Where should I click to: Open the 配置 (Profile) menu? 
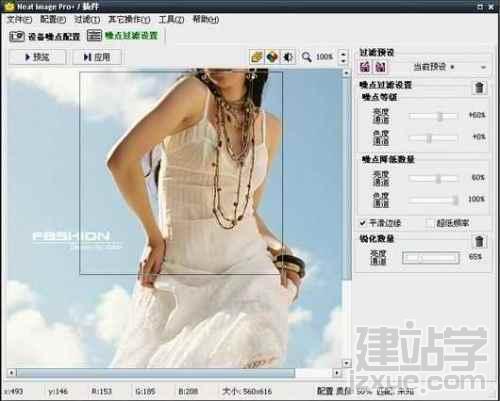pyautogui.click(x=53, y=19)
